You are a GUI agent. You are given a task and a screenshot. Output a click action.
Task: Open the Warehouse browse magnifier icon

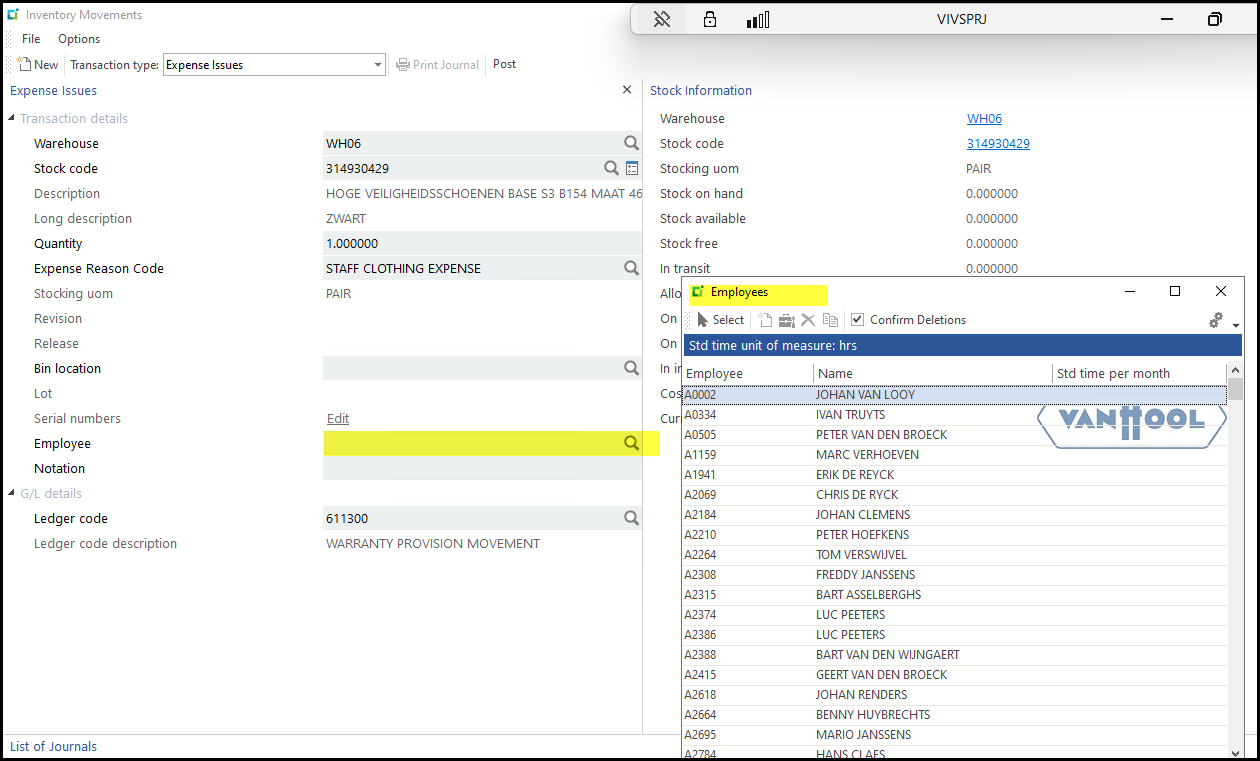[631, 143]
